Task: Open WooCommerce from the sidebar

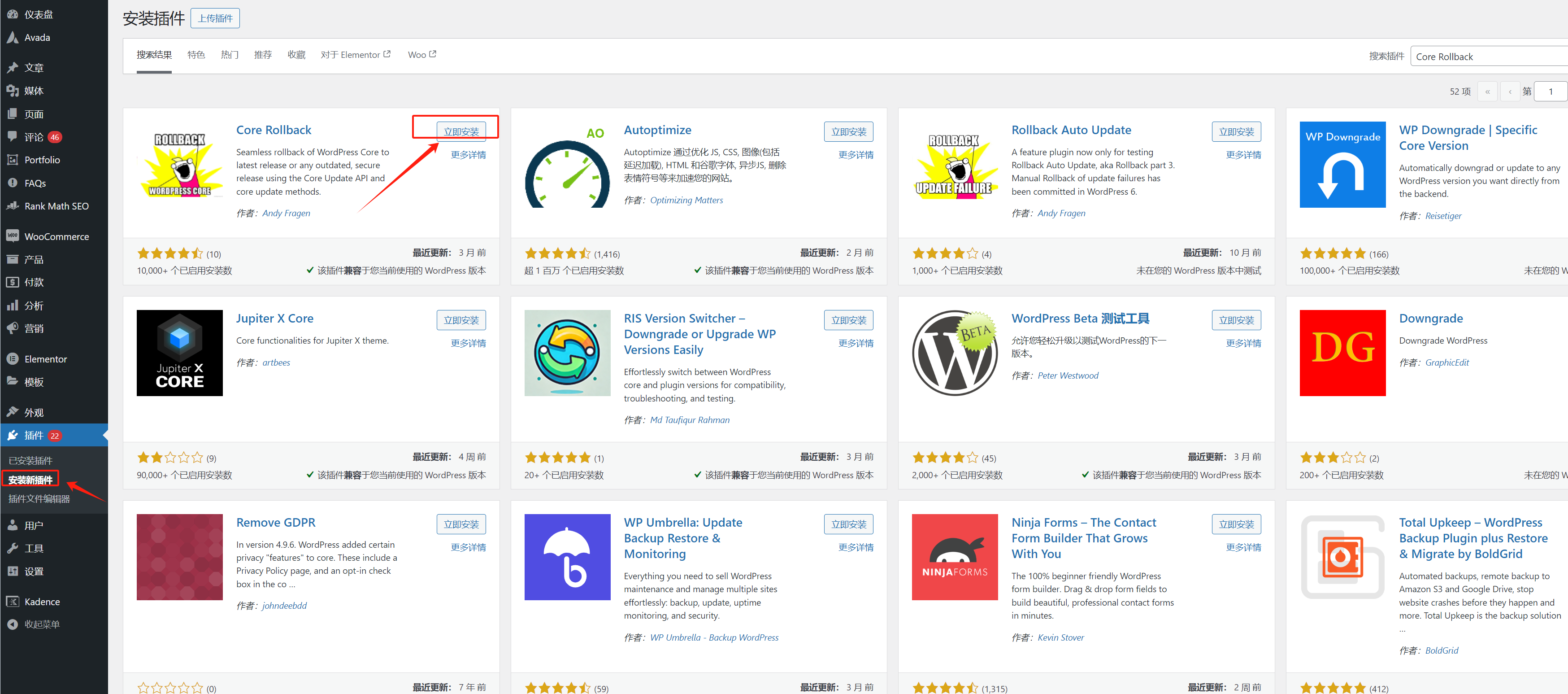Action: pos(56,236)
